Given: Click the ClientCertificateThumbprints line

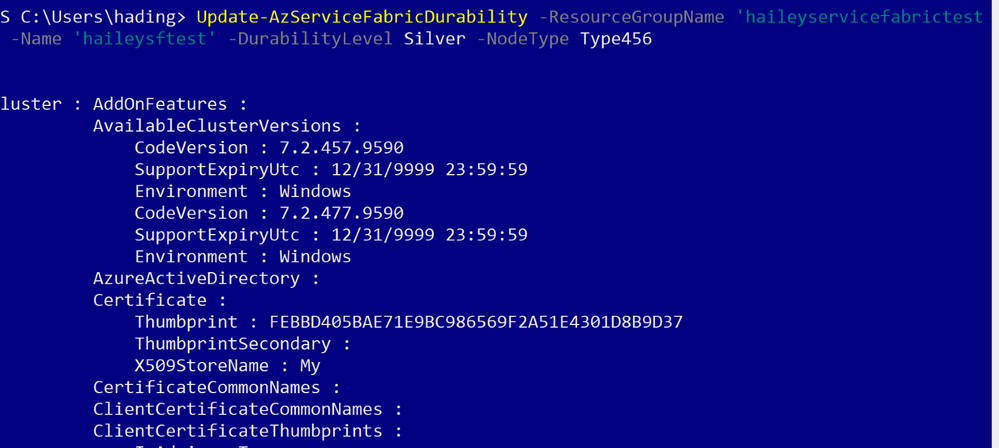Looking at the screenshot, I should 248,431.
